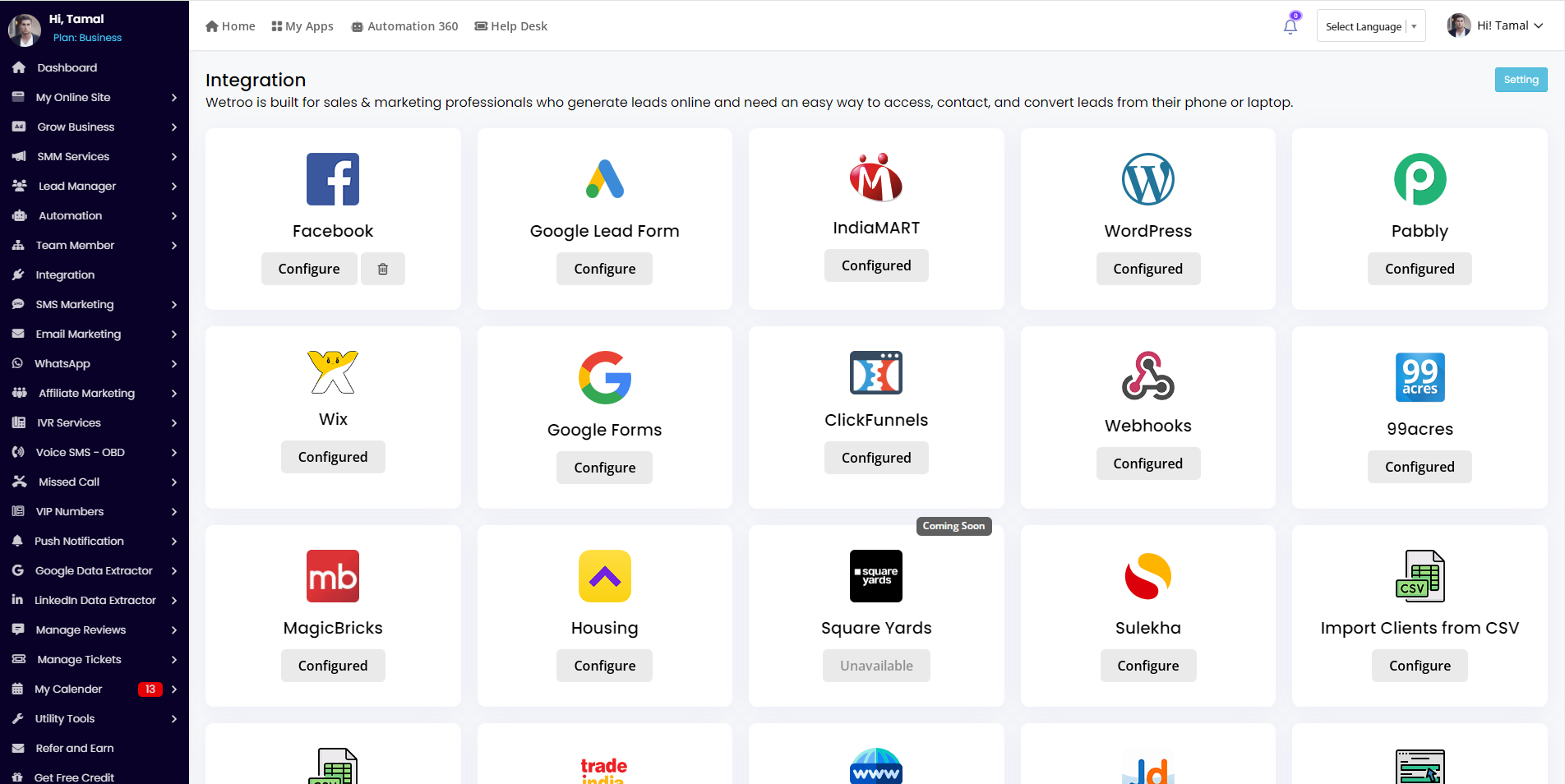Configure the Google Lead Form integration

point(605,269)
